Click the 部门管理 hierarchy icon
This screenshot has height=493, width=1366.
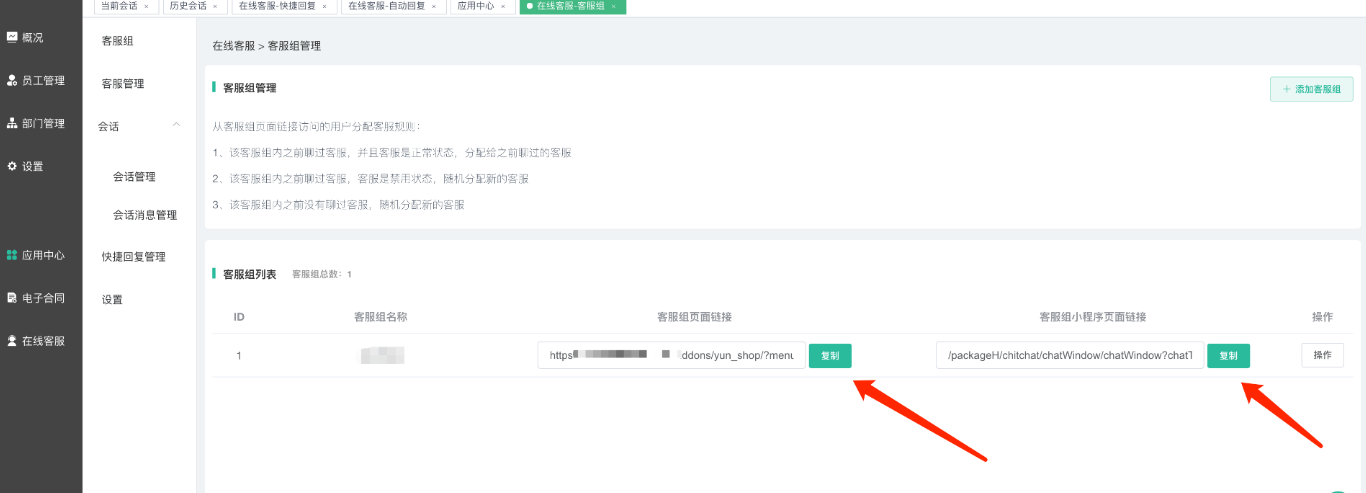[x=12, y=123]
